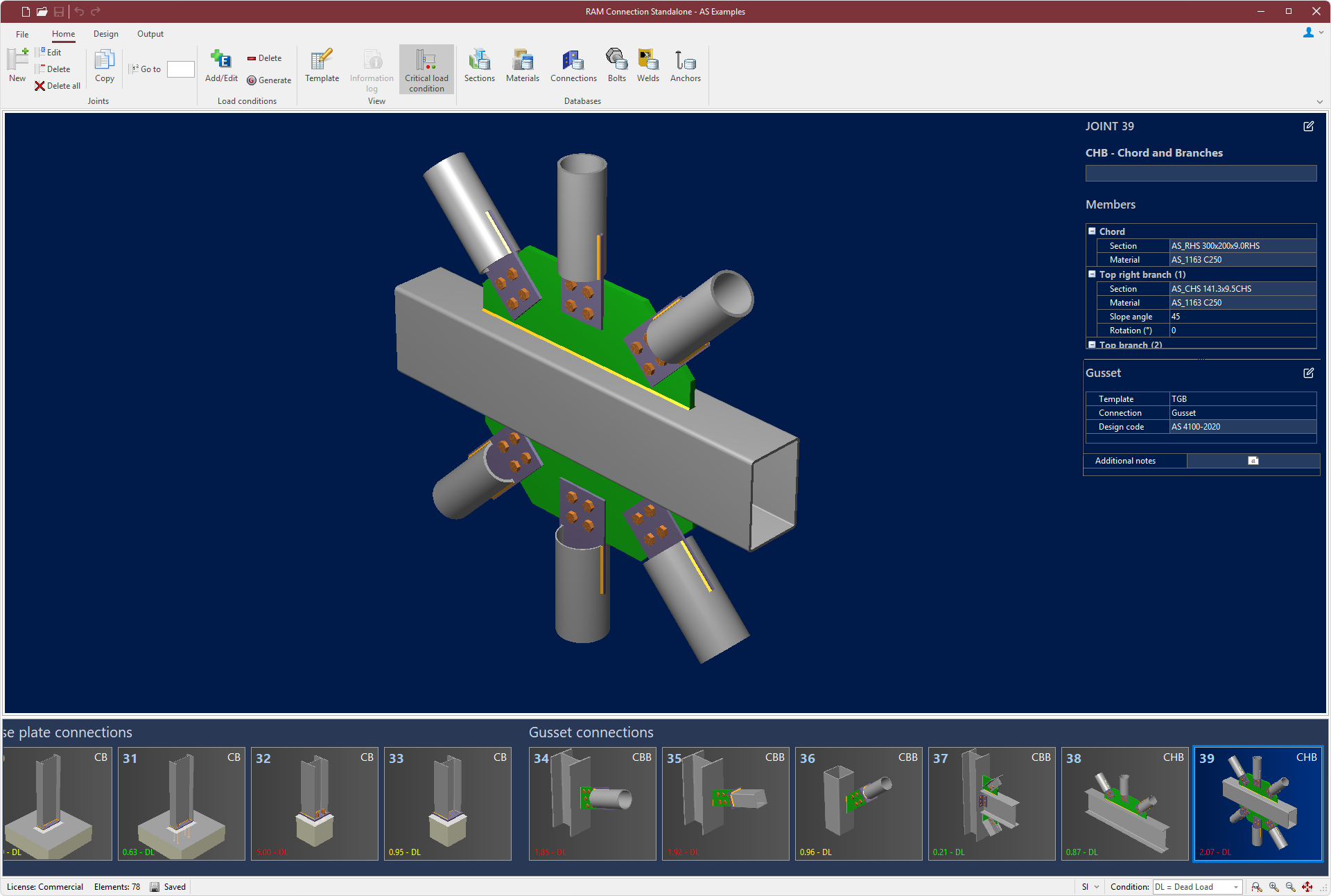Click Generate load conditions button

point(269,80)
